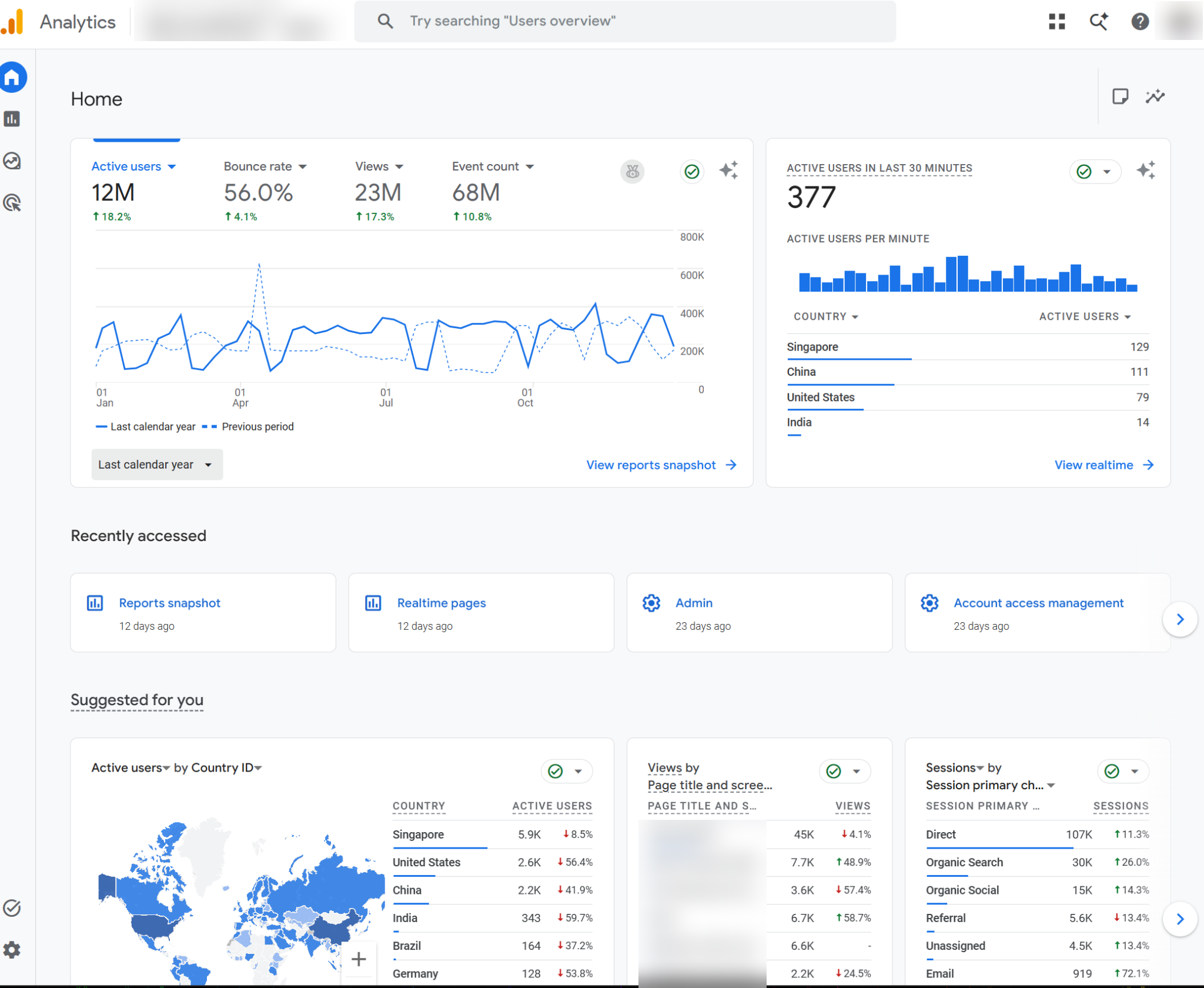The image size is (1204, 988).
Task: Open the Active users metric dropdown
Action: point(134,166)
